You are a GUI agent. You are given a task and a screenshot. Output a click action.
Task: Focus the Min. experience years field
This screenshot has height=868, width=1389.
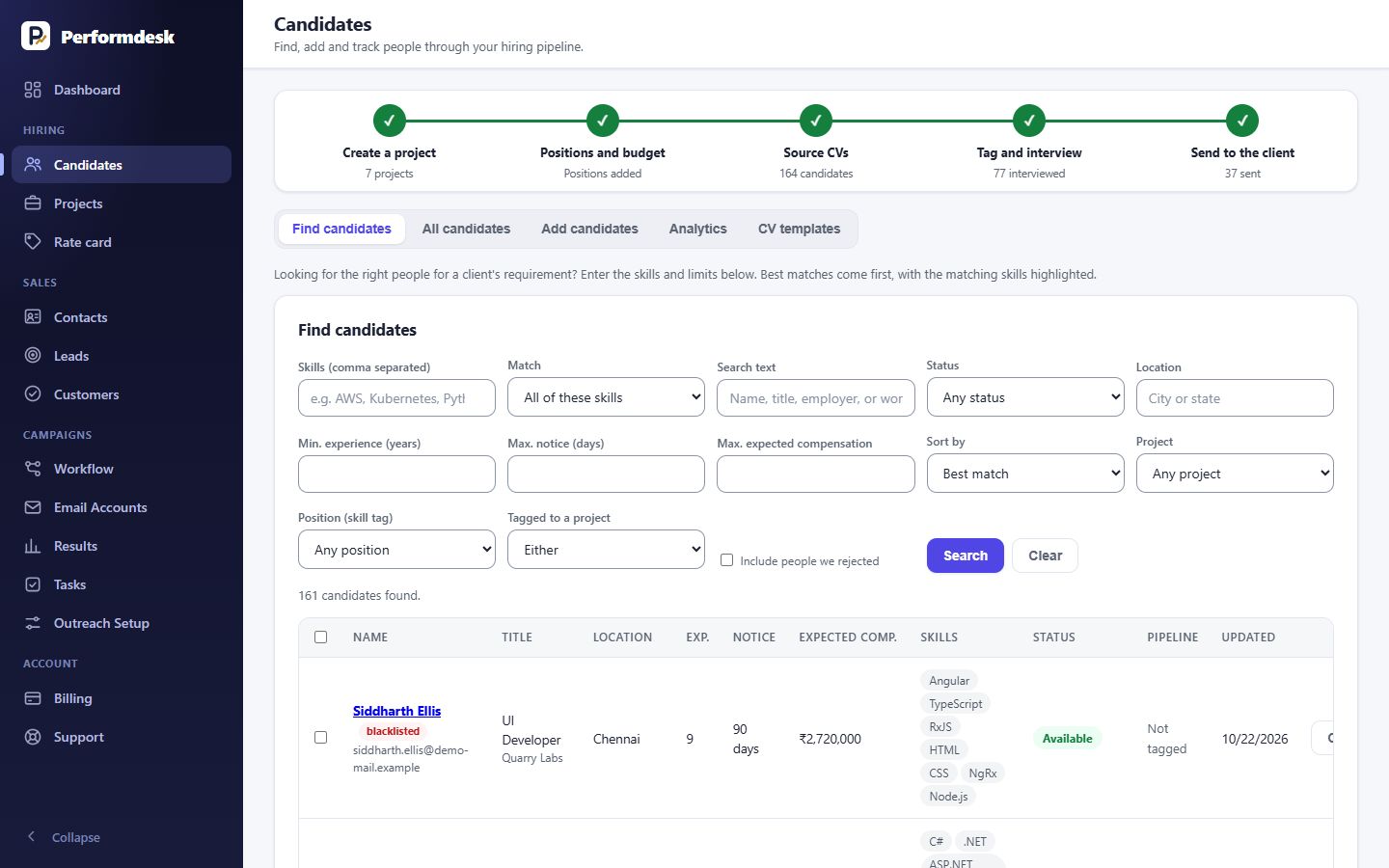(x=396, y=475)
